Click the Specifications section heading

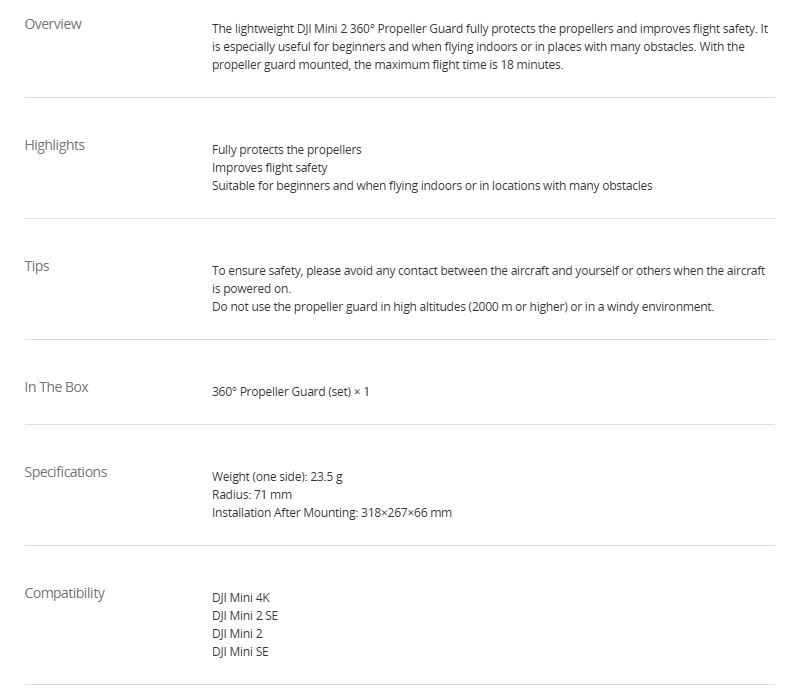[65, 472]
